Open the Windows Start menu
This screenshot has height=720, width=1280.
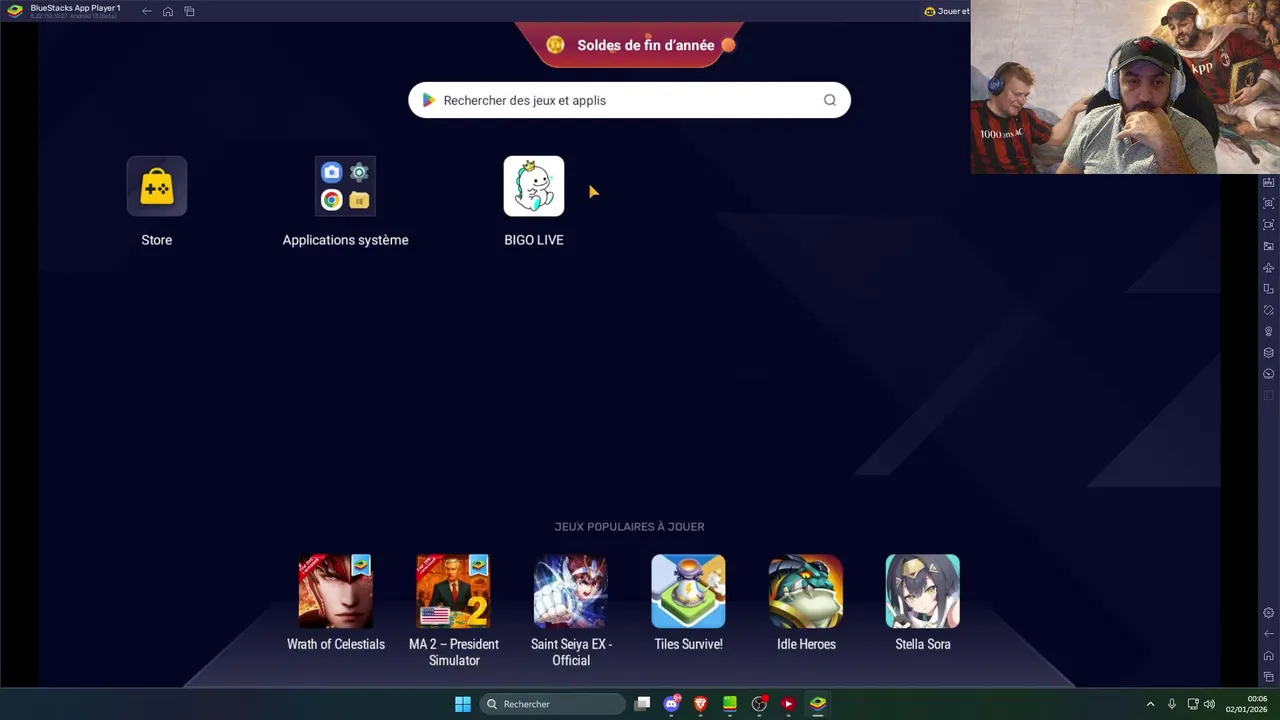point(463,704)
